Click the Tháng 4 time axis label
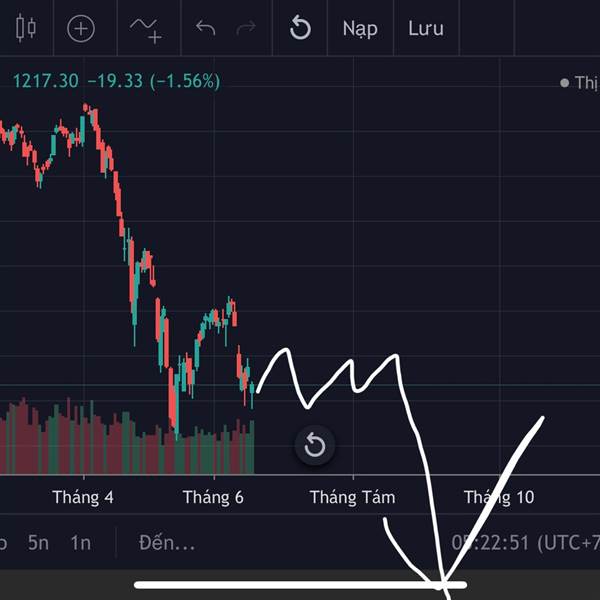The height and width of the screenshot is (600, 600). 83,497
